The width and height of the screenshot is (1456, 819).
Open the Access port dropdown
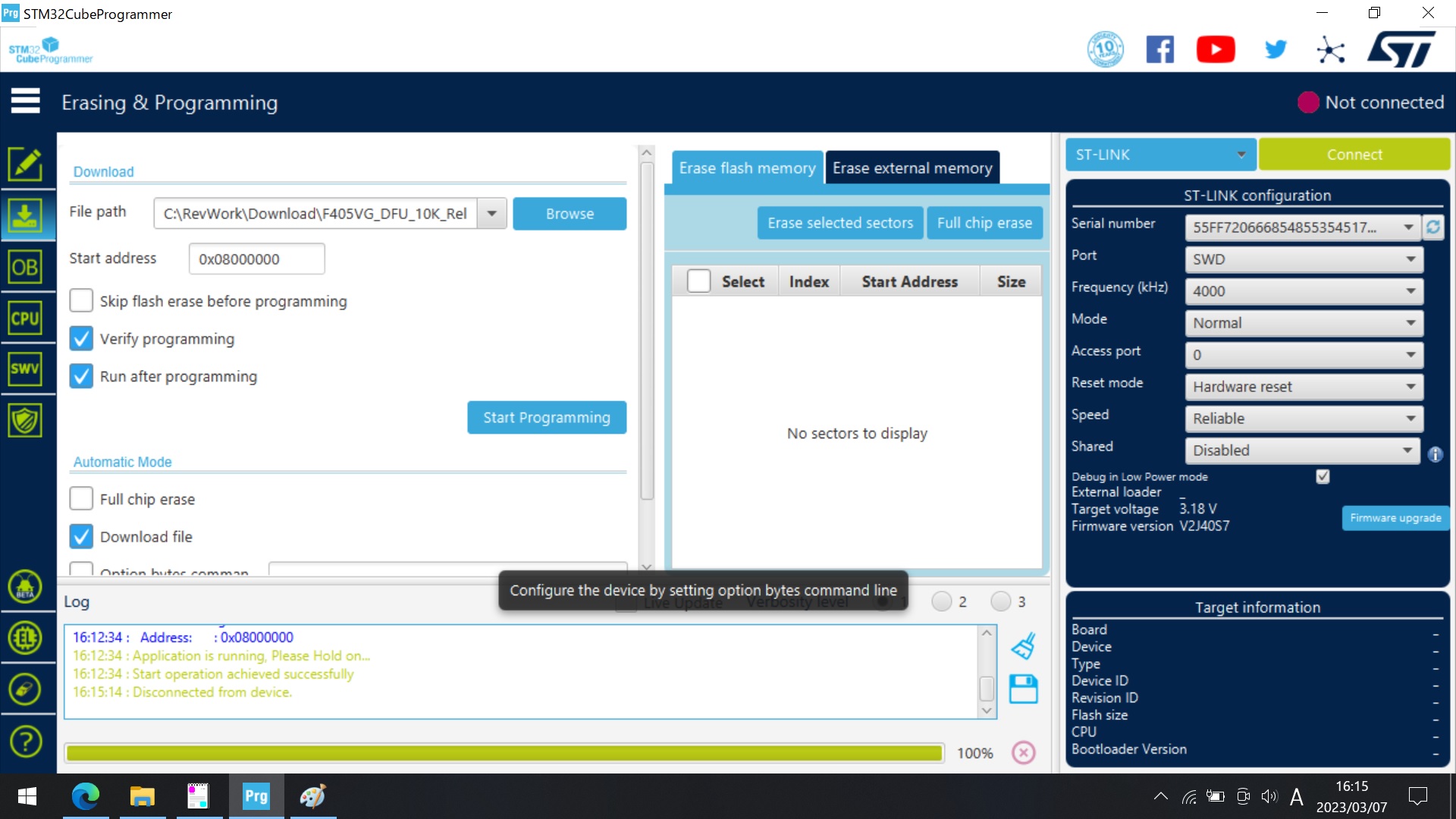point(1304,355)
